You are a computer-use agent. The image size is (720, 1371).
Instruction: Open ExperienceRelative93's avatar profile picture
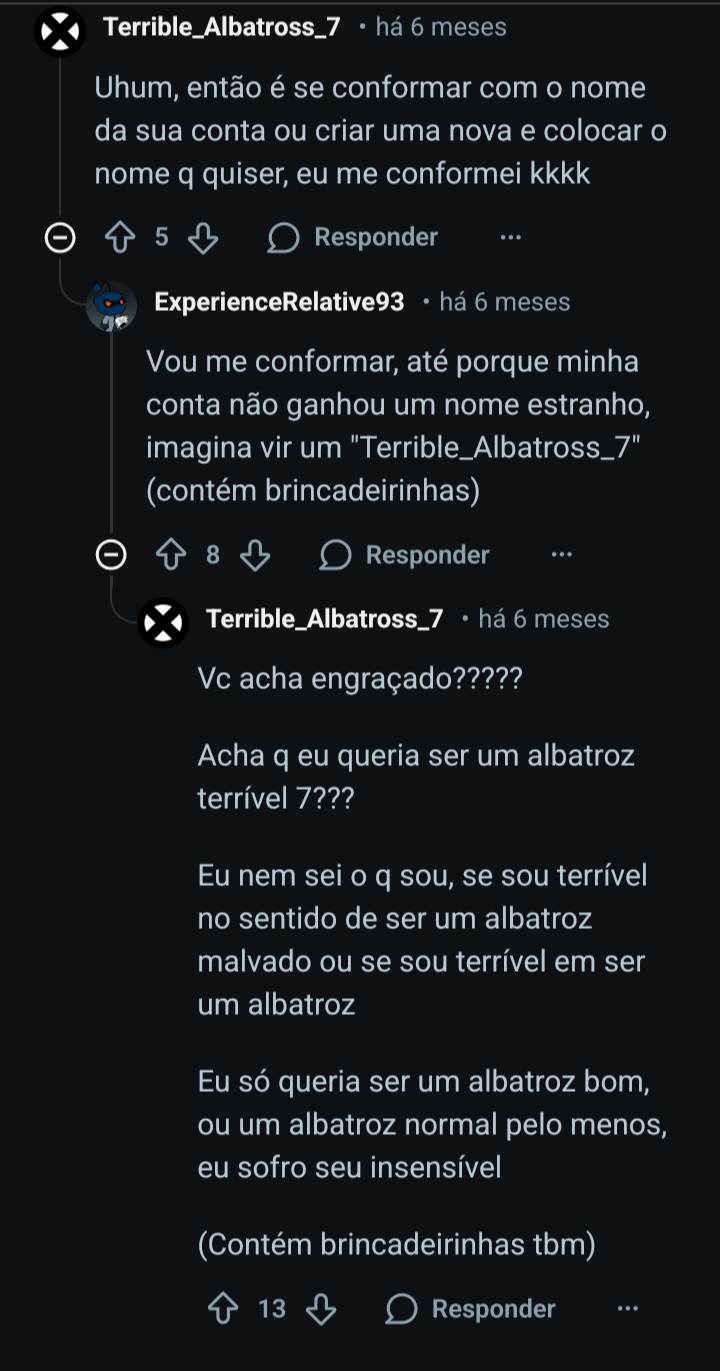click(112, 304)
